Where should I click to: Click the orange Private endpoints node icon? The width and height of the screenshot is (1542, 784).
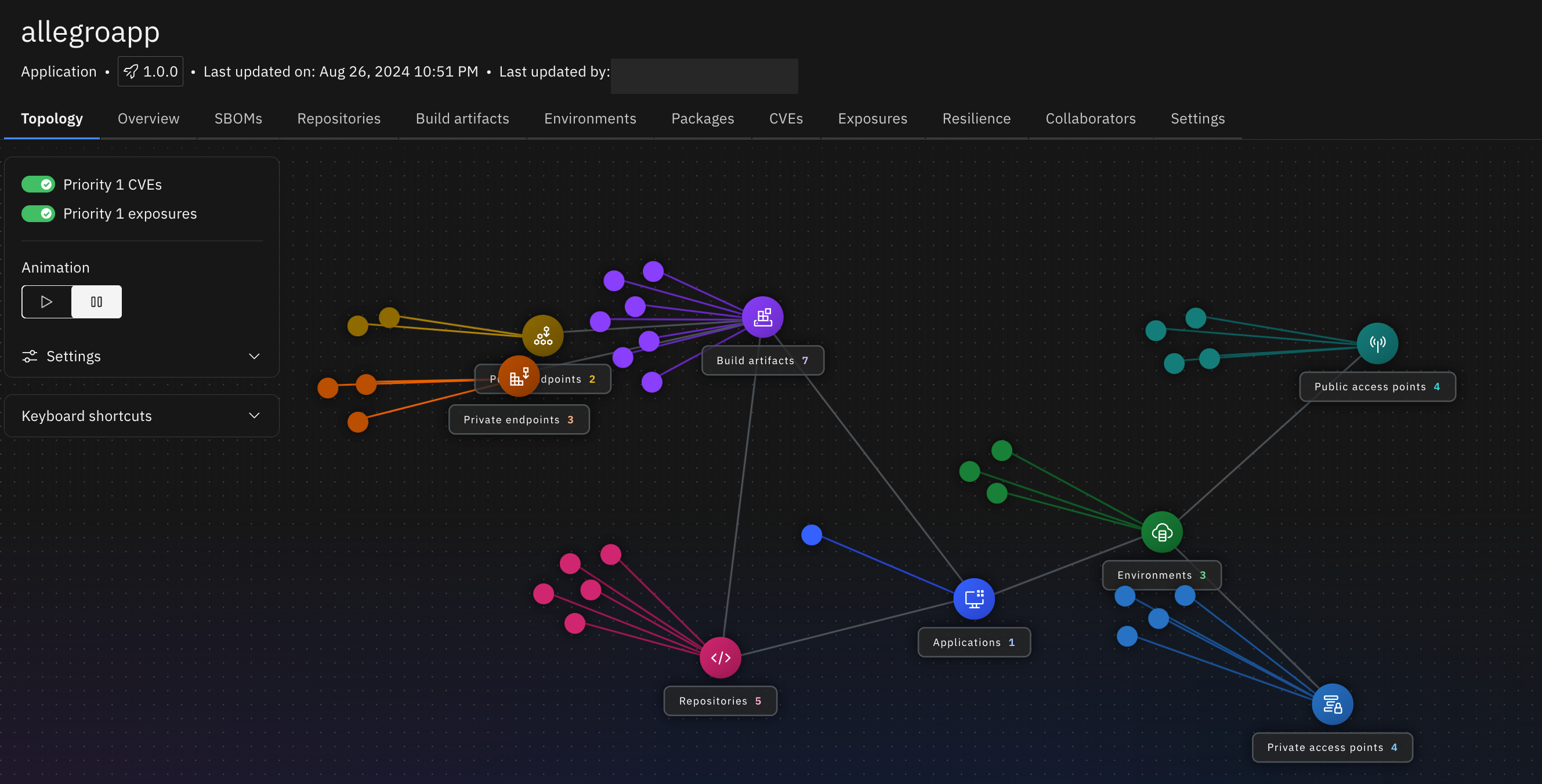coord(519,376)
